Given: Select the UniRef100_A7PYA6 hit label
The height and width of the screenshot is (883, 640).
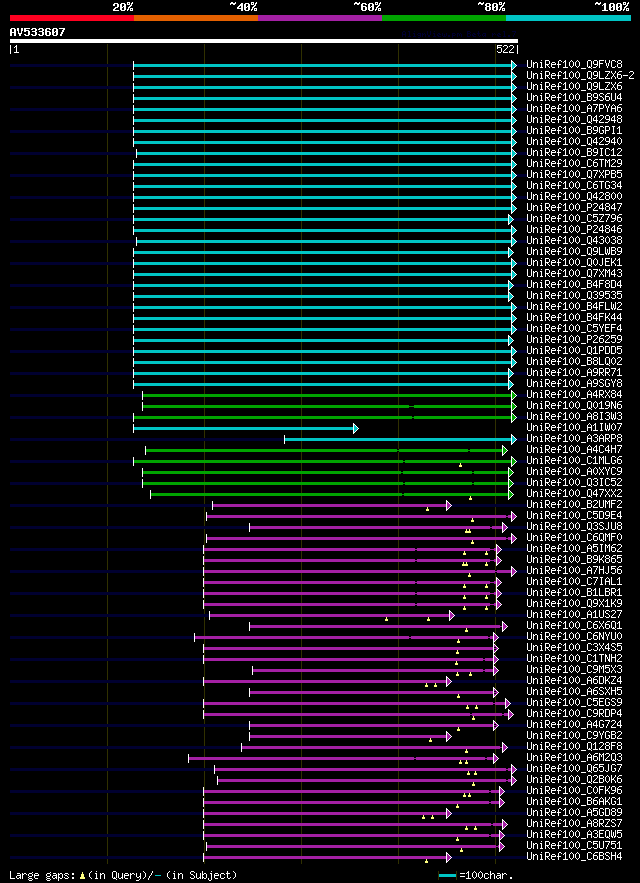Looking at the screenshot, I should point(575,109).
